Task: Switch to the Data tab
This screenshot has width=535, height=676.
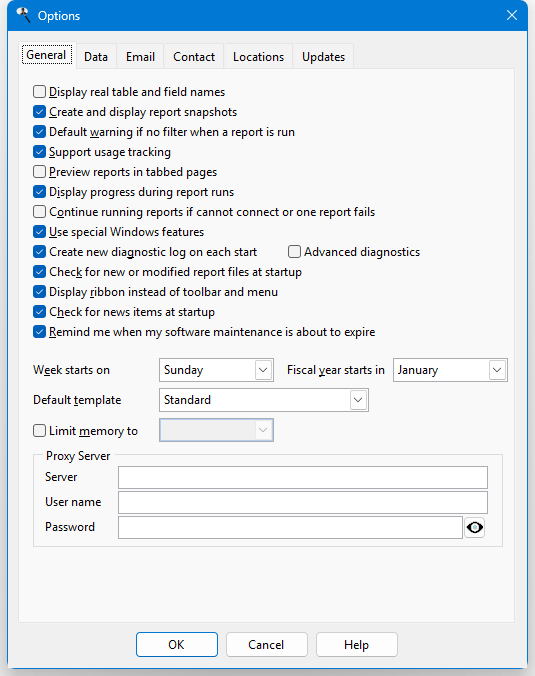Action: click(x=96, y=57)
